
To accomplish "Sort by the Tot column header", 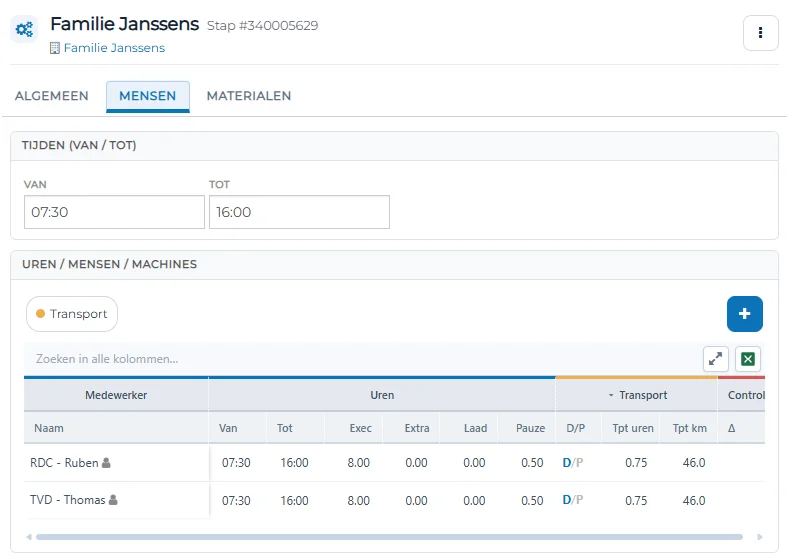I will [295, 428].
